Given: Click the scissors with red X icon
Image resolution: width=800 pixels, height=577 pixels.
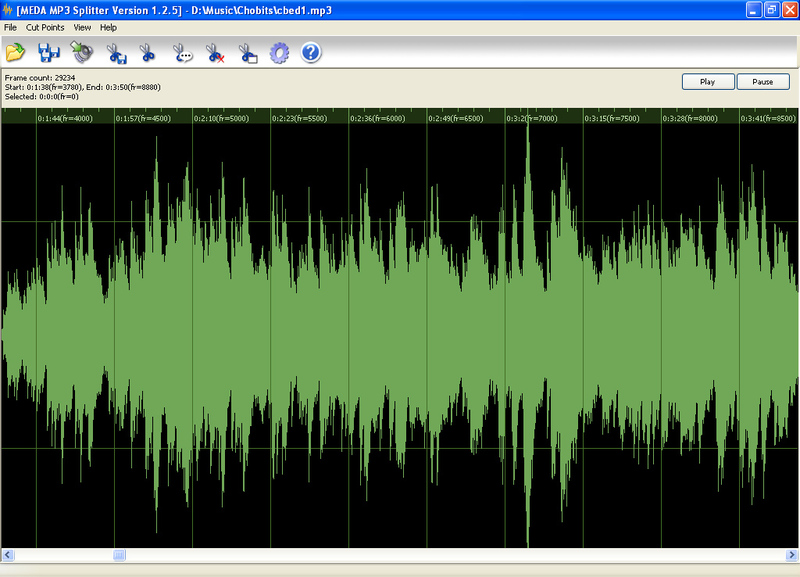Looking at the screenshot, I should point(215,53).
